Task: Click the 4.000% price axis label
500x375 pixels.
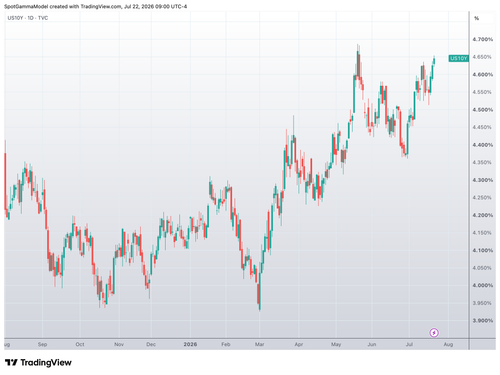Action: pos(482,285)
